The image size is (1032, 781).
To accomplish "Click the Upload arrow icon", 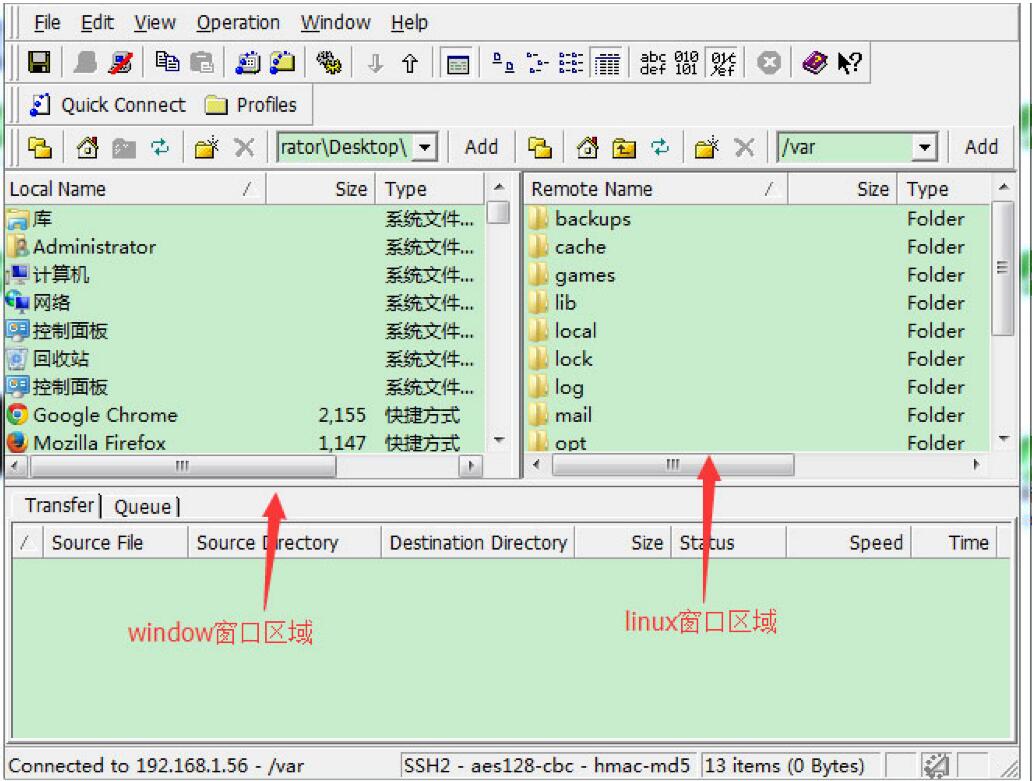I will [410, 64].
